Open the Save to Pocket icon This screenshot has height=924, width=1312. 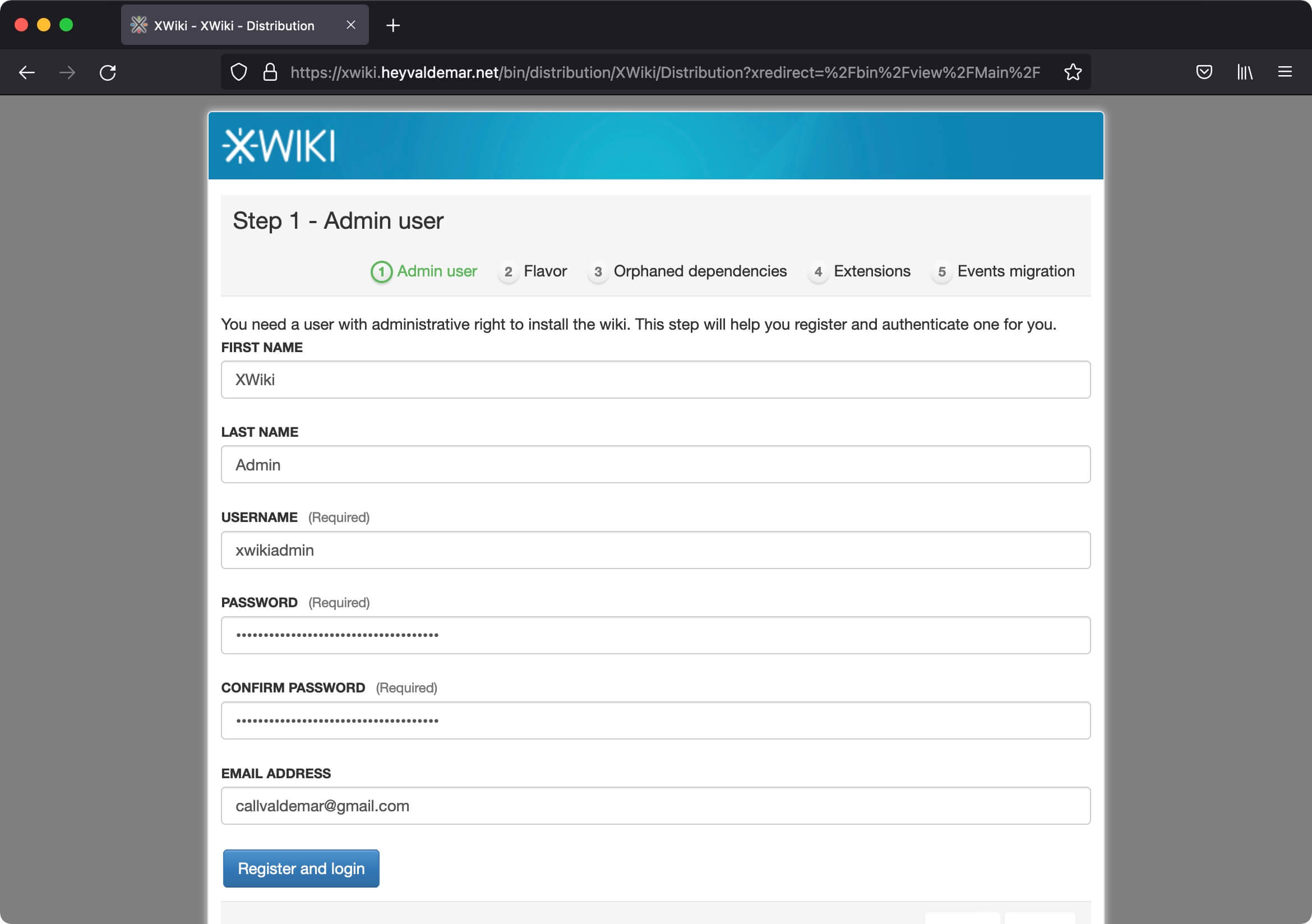1204,72
